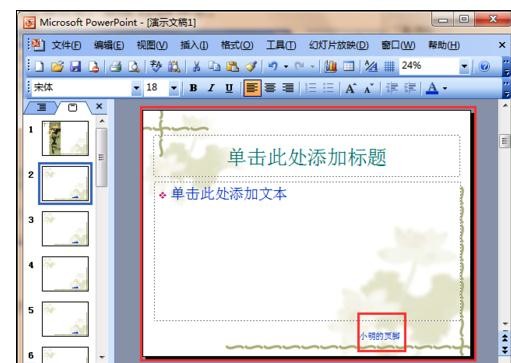This screenshot has width=511, height=363.
Task: Expand standard toolbar options chevron
Action: (507, 68)
